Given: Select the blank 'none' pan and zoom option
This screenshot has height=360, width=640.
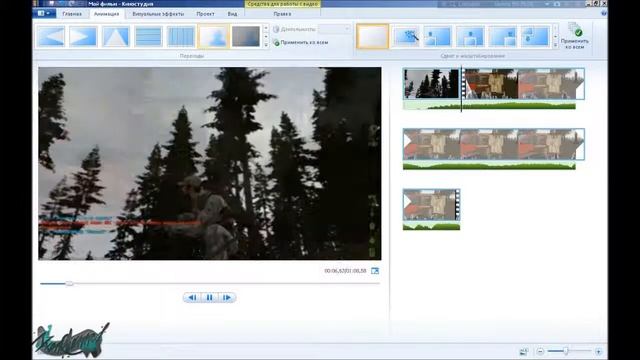Looking at the screenshot, I should (373, 36).
